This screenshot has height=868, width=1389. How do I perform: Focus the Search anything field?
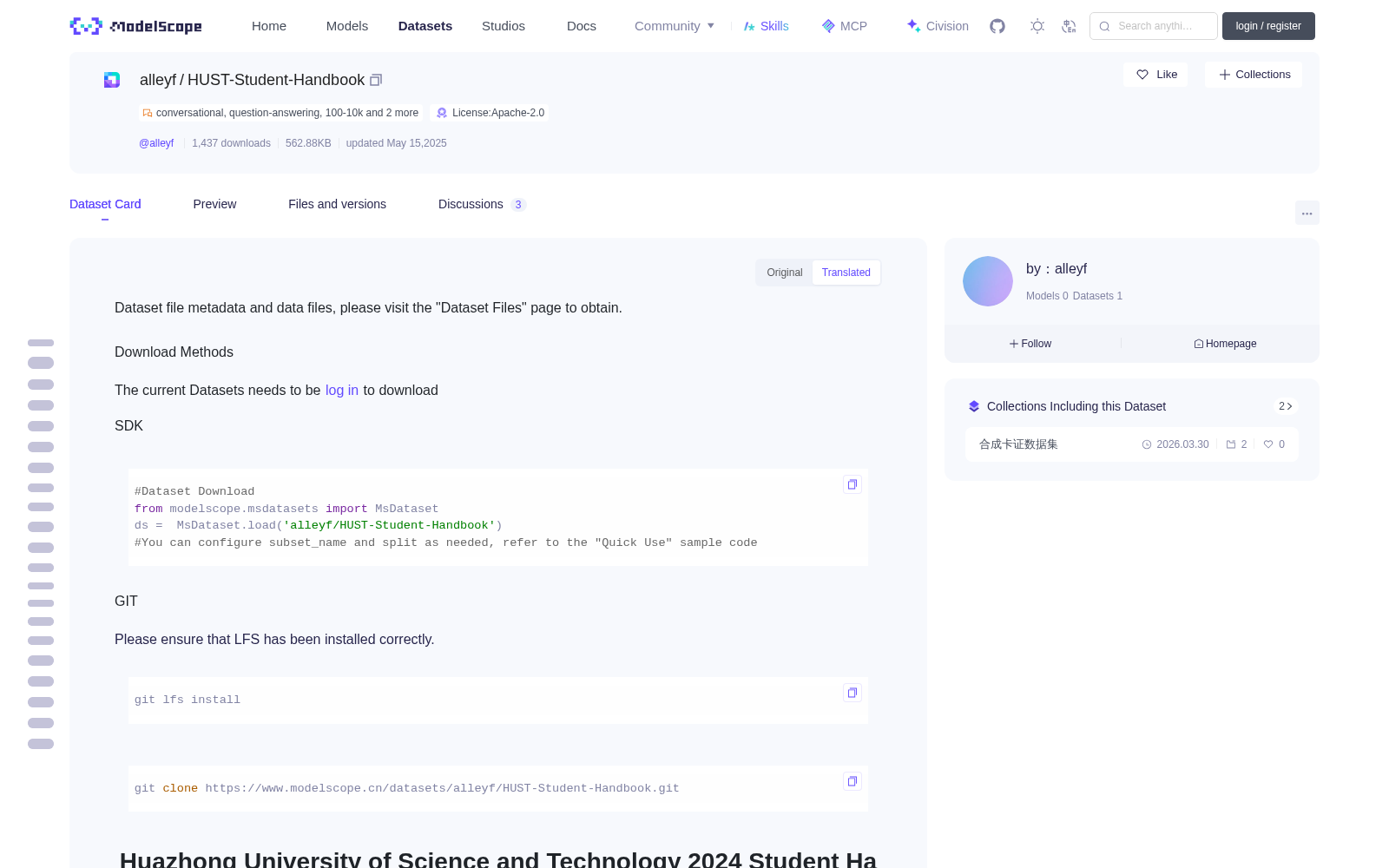pos(1154,26)
